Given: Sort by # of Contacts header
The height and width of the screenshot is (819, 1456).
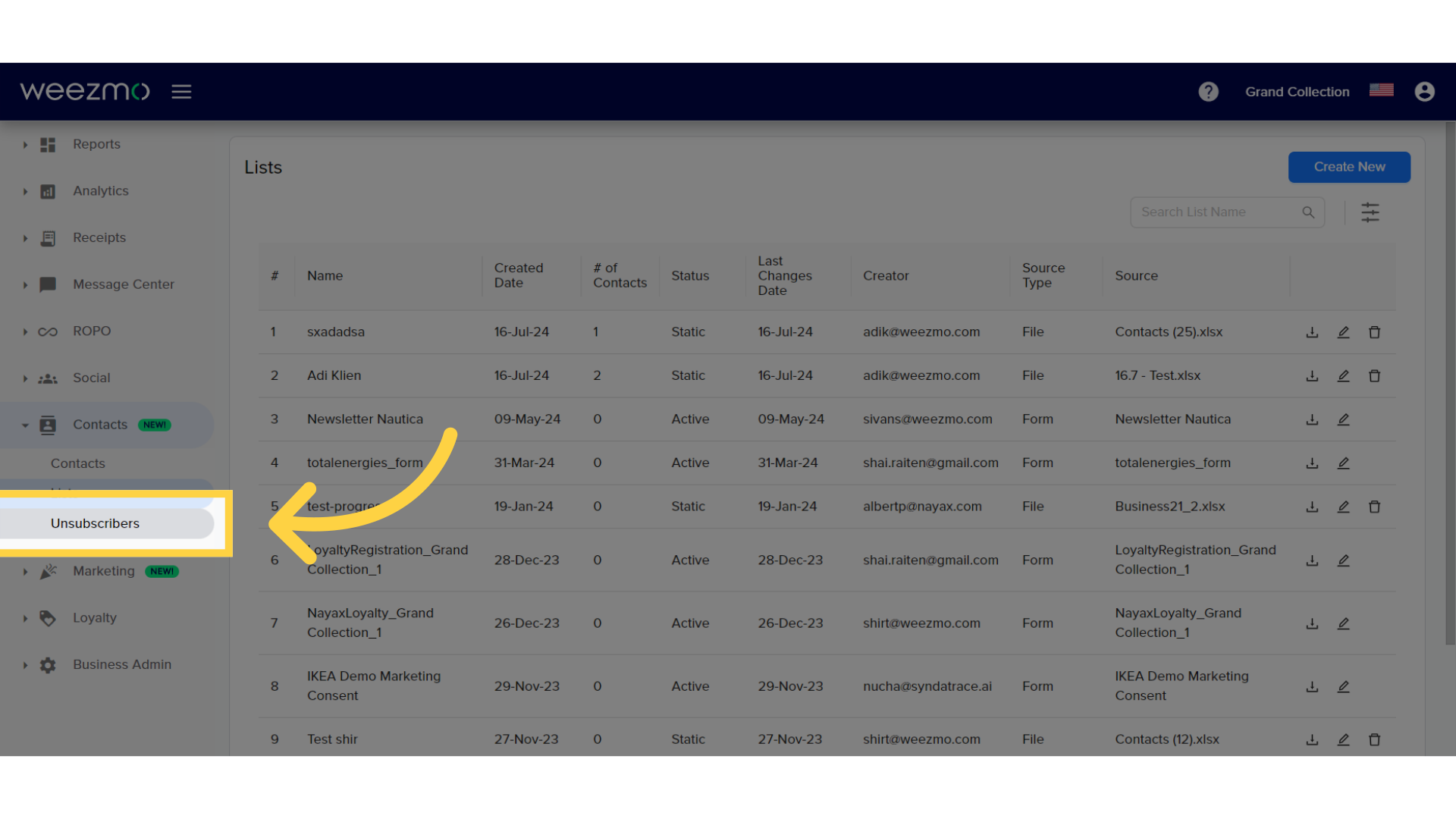Looking at the screenshot, I should point(620,275).
